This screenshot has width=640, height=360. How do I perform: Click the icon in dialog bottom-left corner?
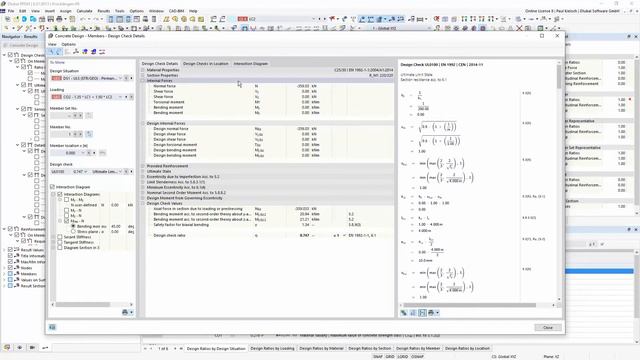tap(52, 327)
